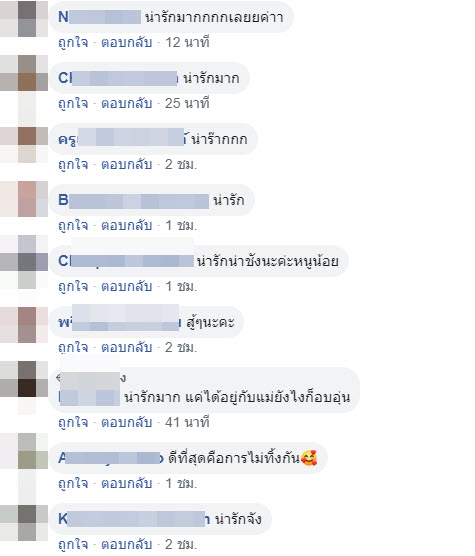Open profile name beside น่ารักจัง comment
This screenshot has width=475, height=556.
[134, 519]
